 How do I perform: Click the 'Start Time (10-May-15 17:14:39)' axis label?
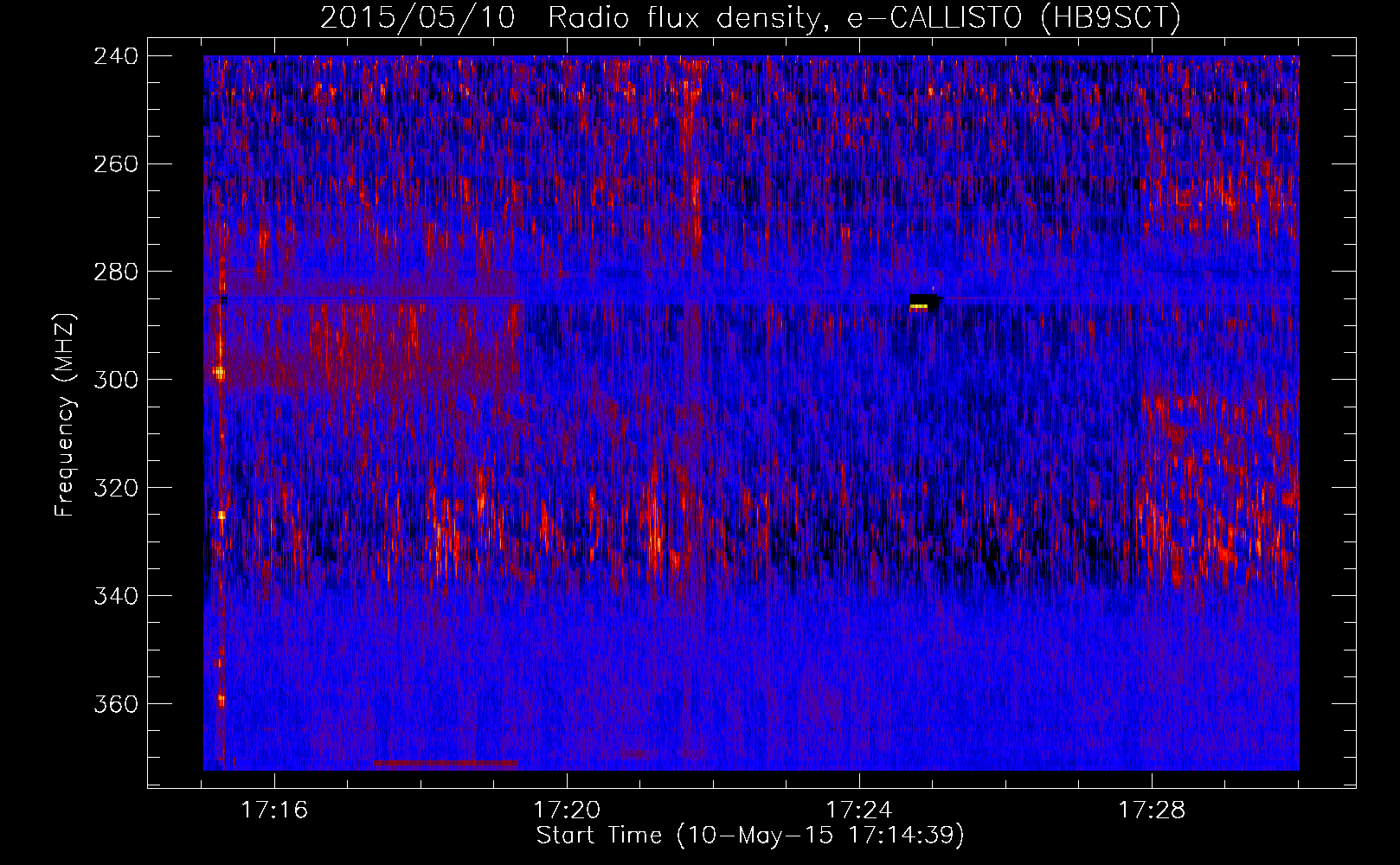pyautogui.click(x=750, y=836)
